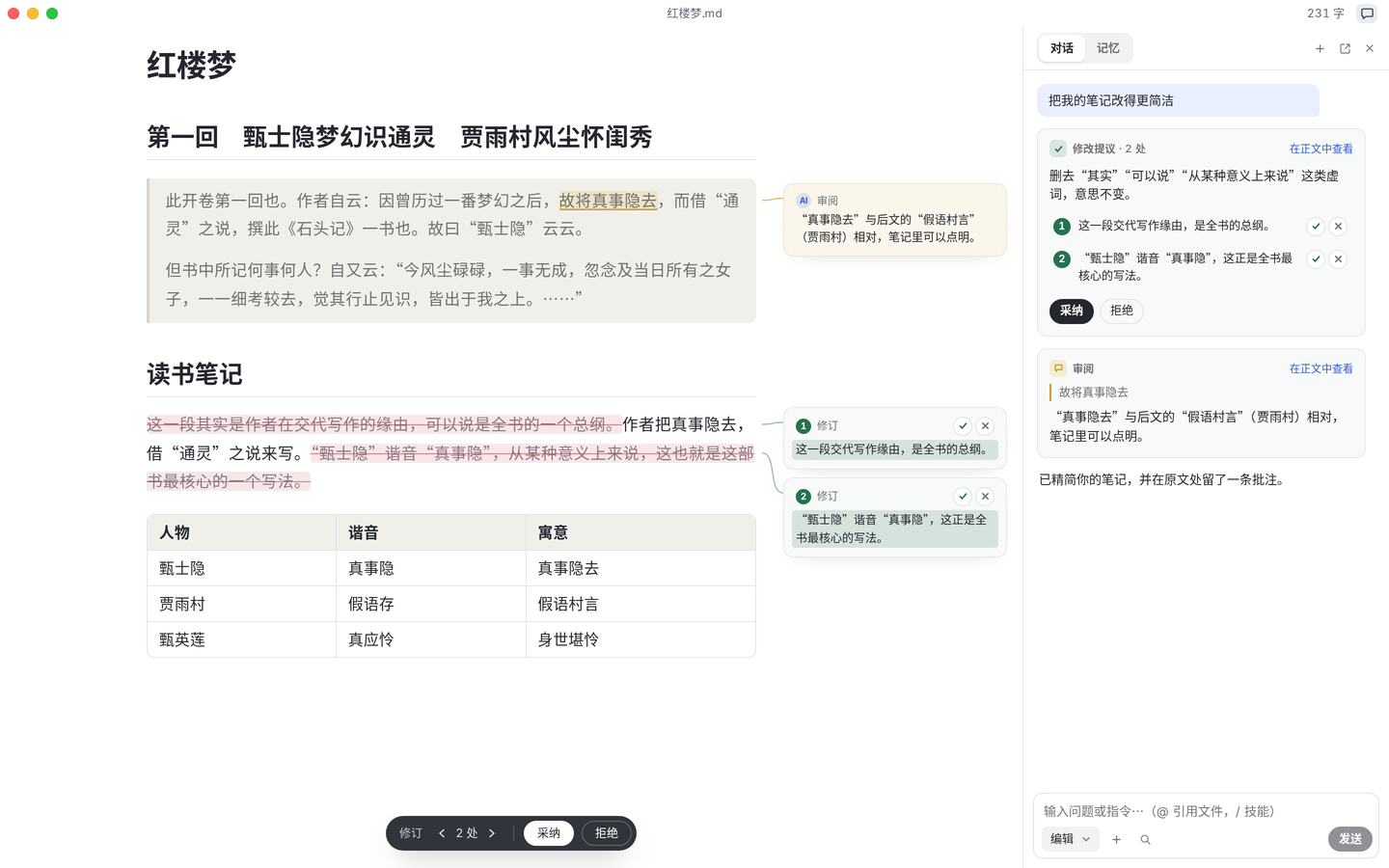1389x868 pixels.
Task: Reject revision 1 on its margin 修订 card
Action: click(x=985, y=426)
